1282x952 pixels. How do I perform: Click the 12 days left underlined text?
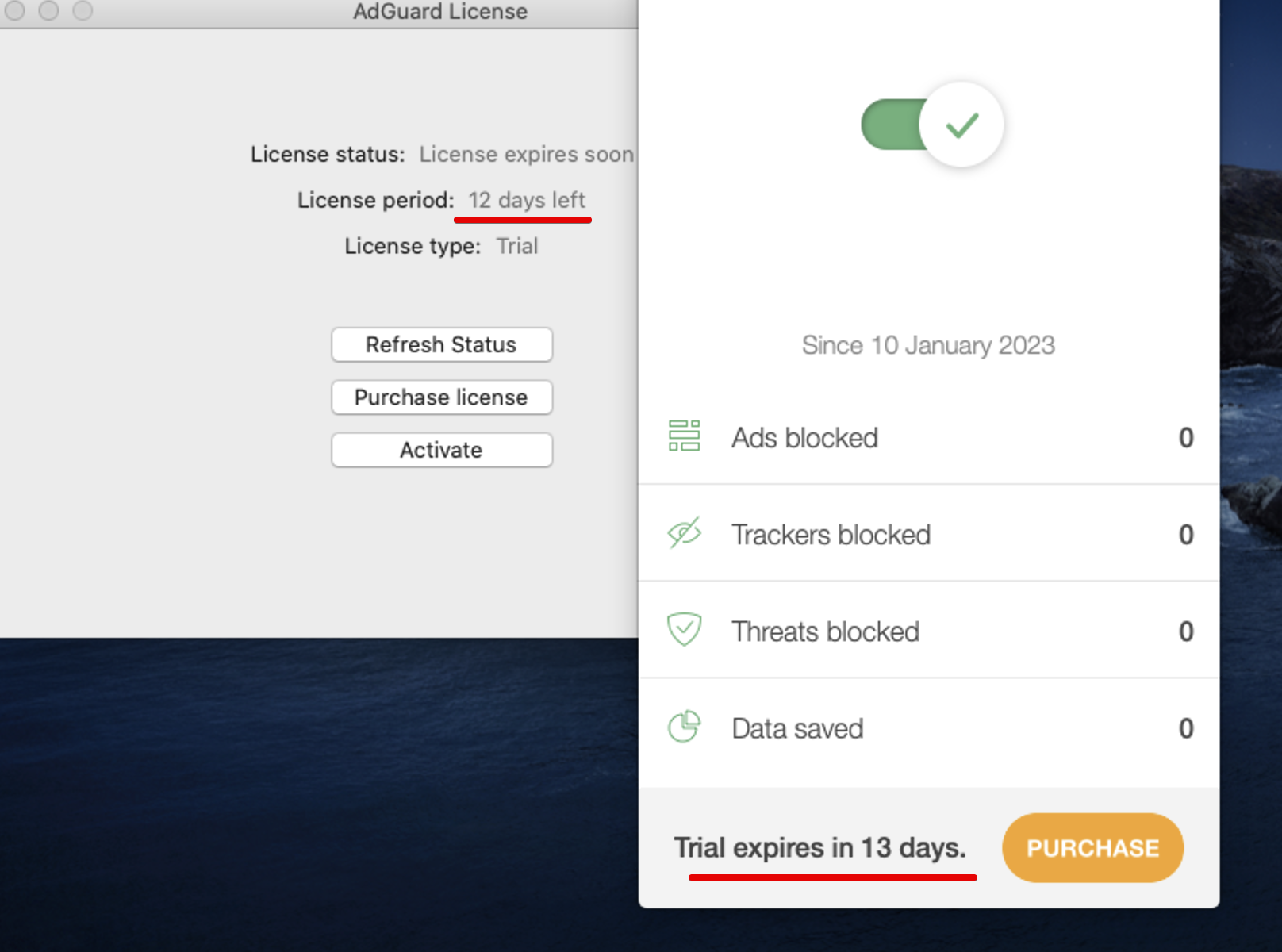coord(527,200)
